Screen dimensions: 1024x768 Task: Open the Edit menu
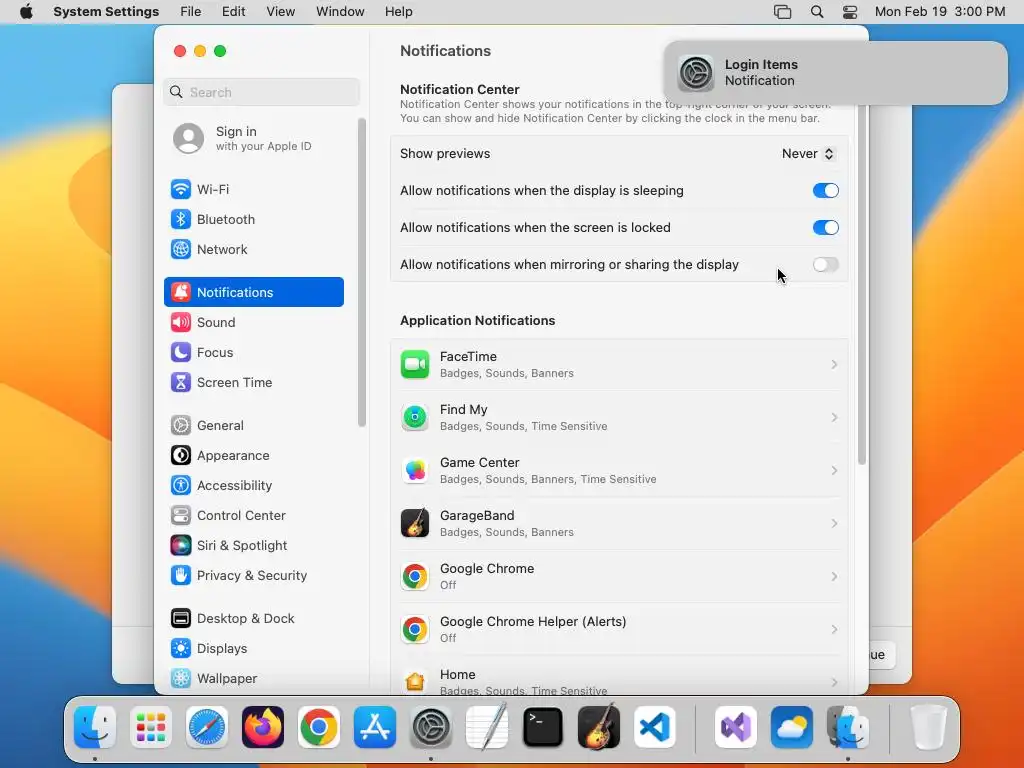tap(233, 12)
